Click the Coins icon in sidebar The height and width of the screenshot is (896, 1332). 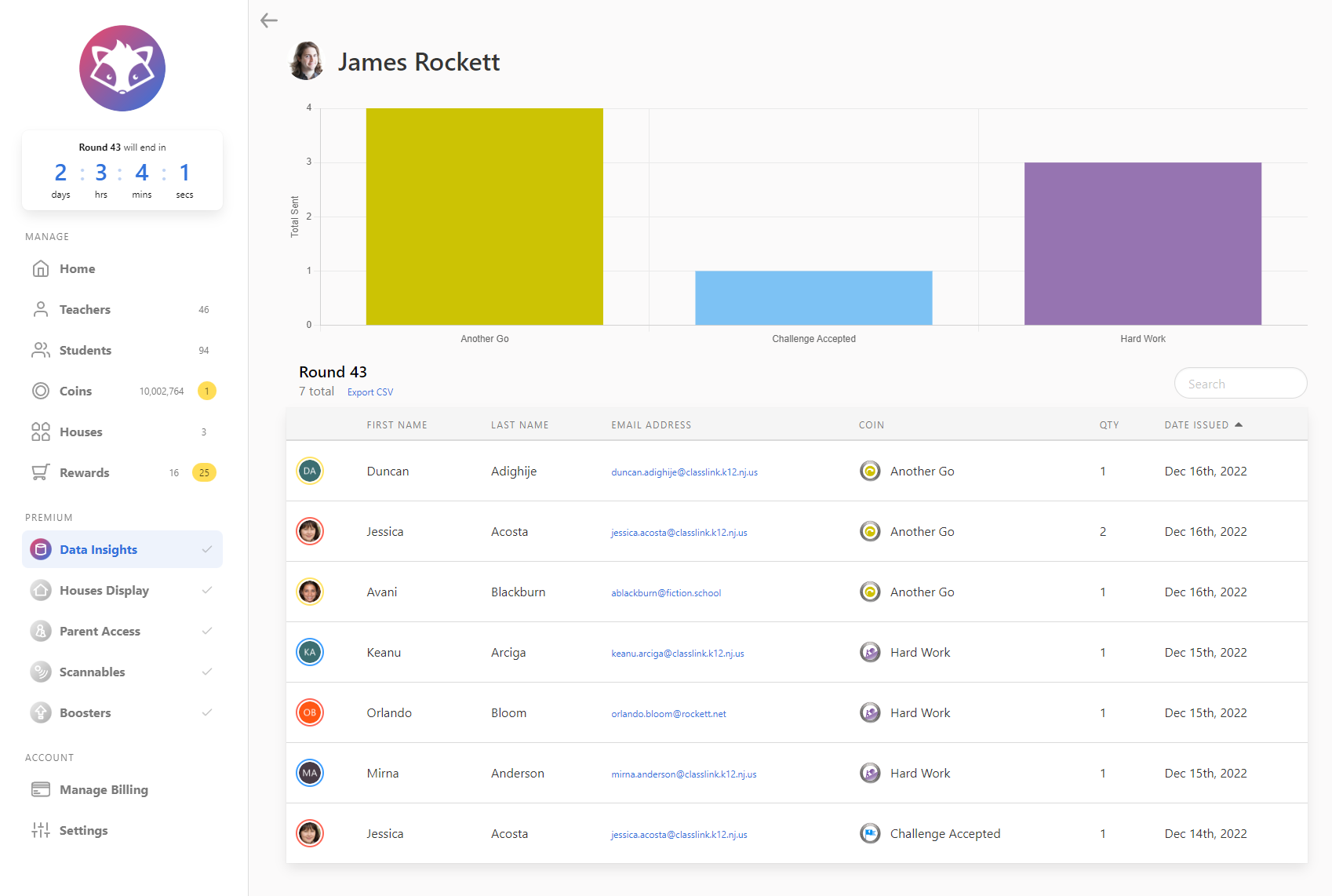click(41, 391)
